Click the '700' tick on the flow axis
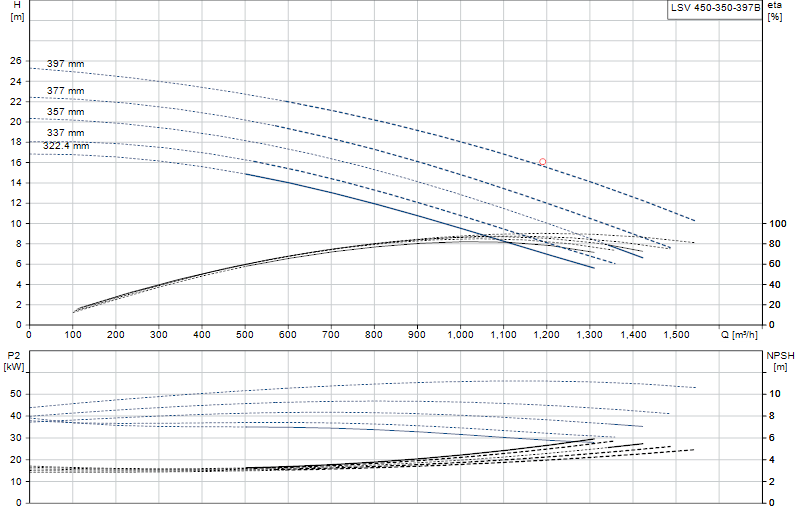The image size is (800, 520). (x=331, y=335)
